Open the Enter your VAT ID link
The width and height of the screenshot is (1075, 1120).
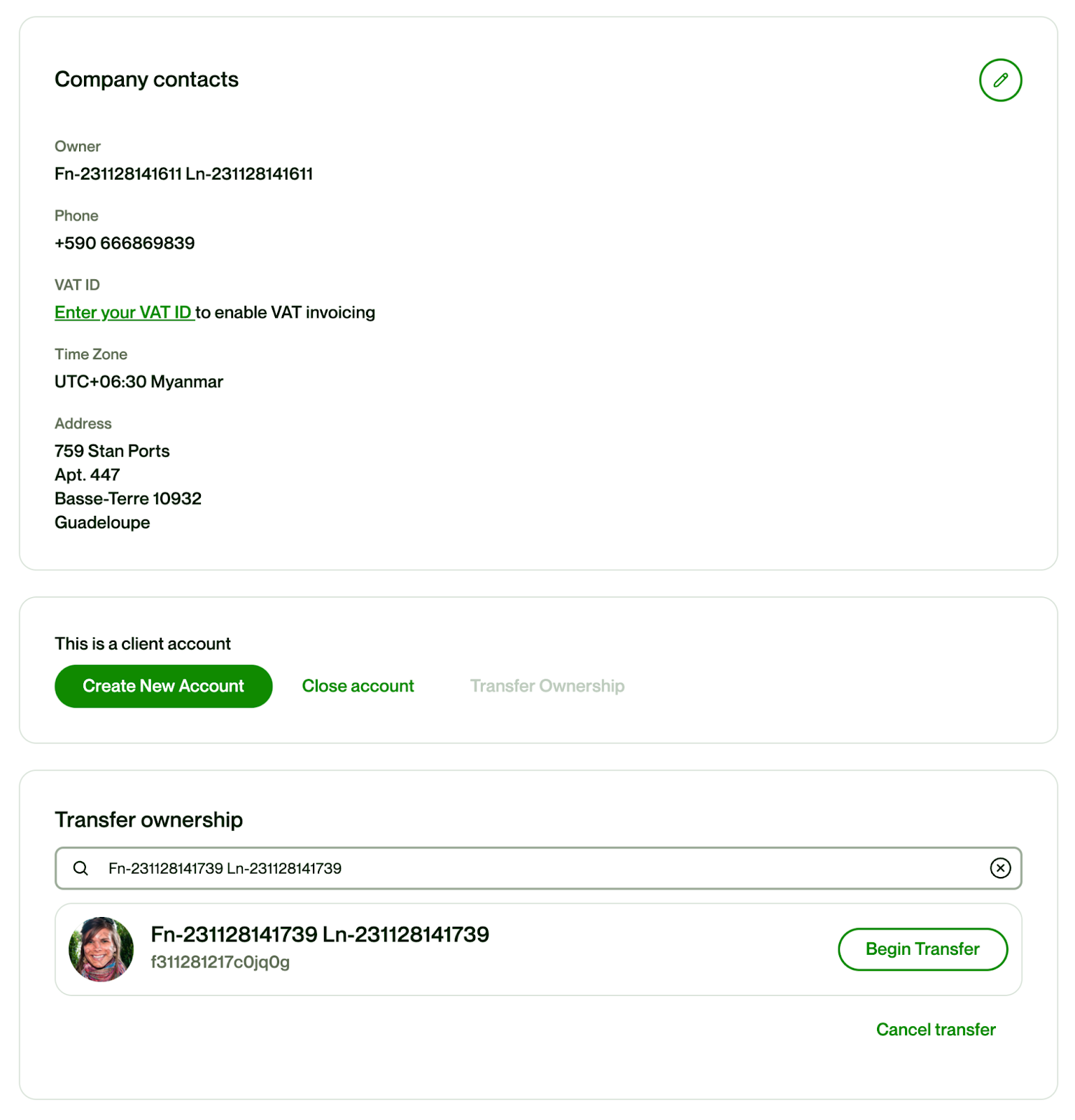click(x=123, y=312)
